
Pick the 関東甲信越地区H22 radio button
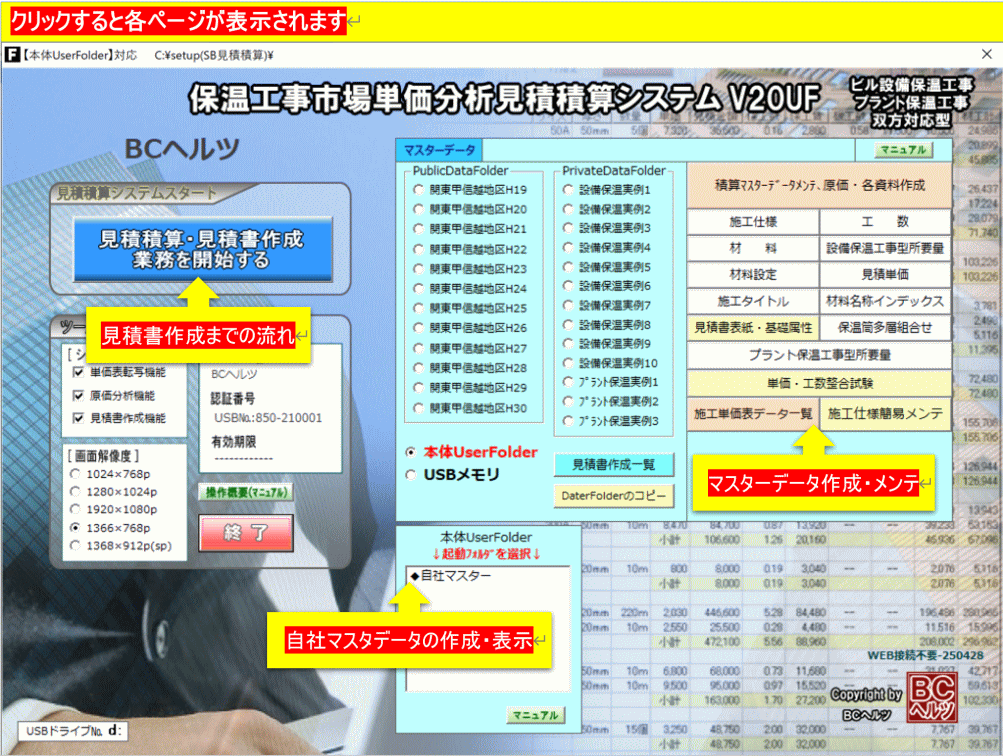[418, 249]
